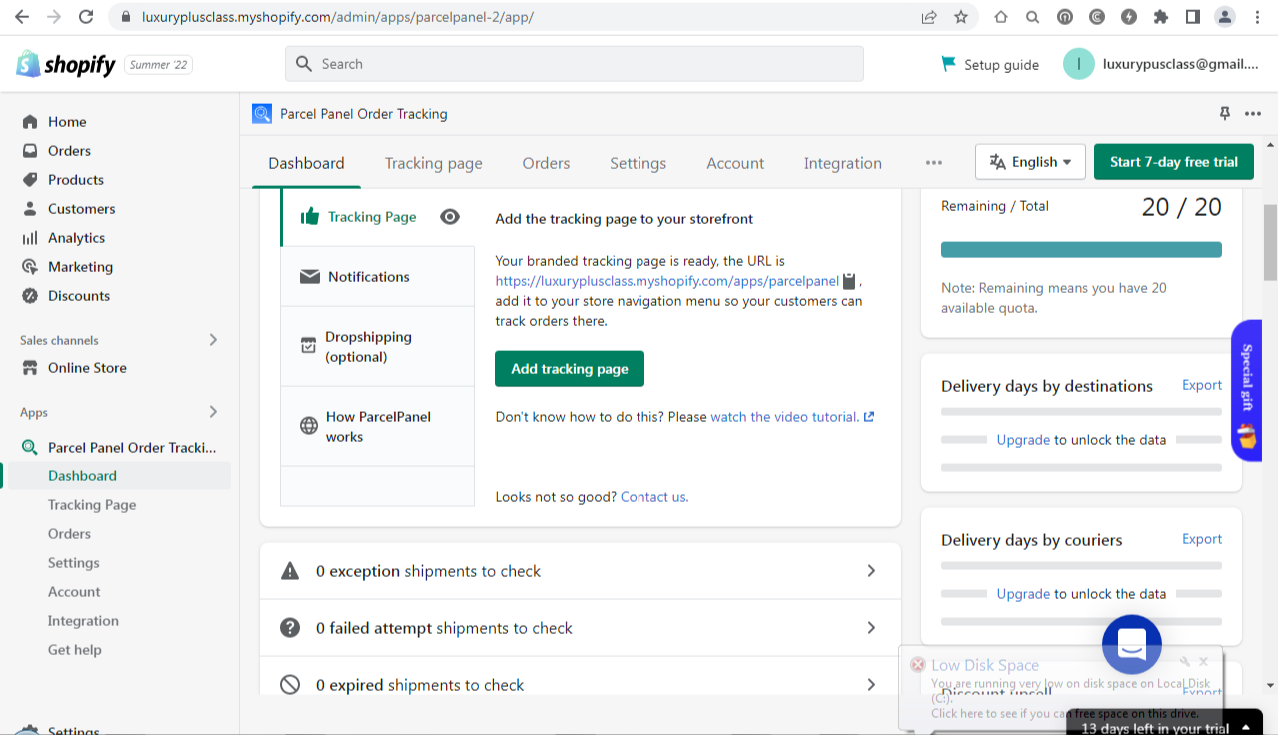Image resolution: width=1278 pixels, height=735 pixels.
Task: Click the pin icon beside app title
Action: point(1224,113)
